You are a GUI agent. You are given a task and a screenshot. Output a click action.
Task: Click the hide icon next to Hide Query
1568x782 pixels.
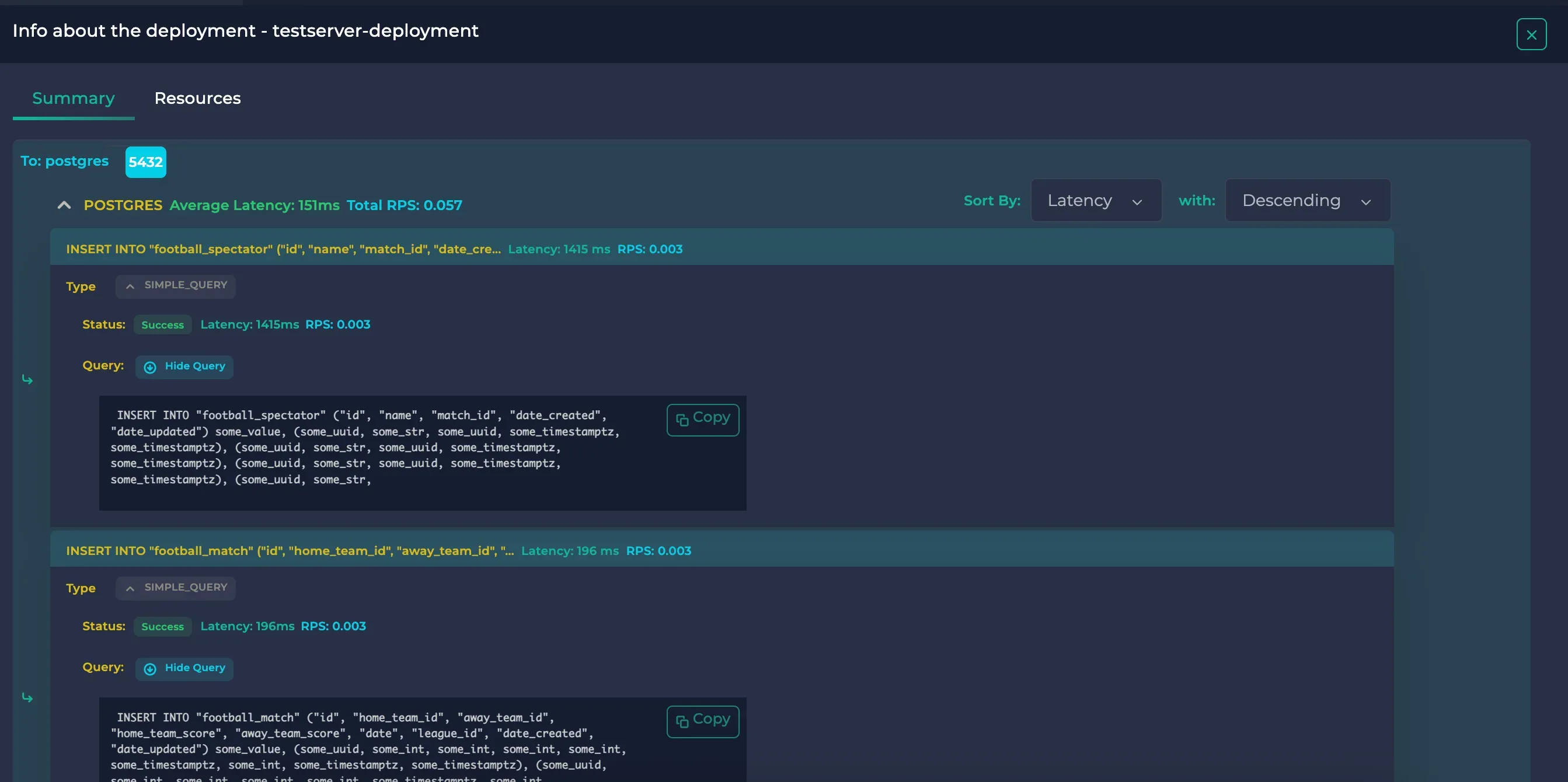pyautogui.click(x=150, y=367)
